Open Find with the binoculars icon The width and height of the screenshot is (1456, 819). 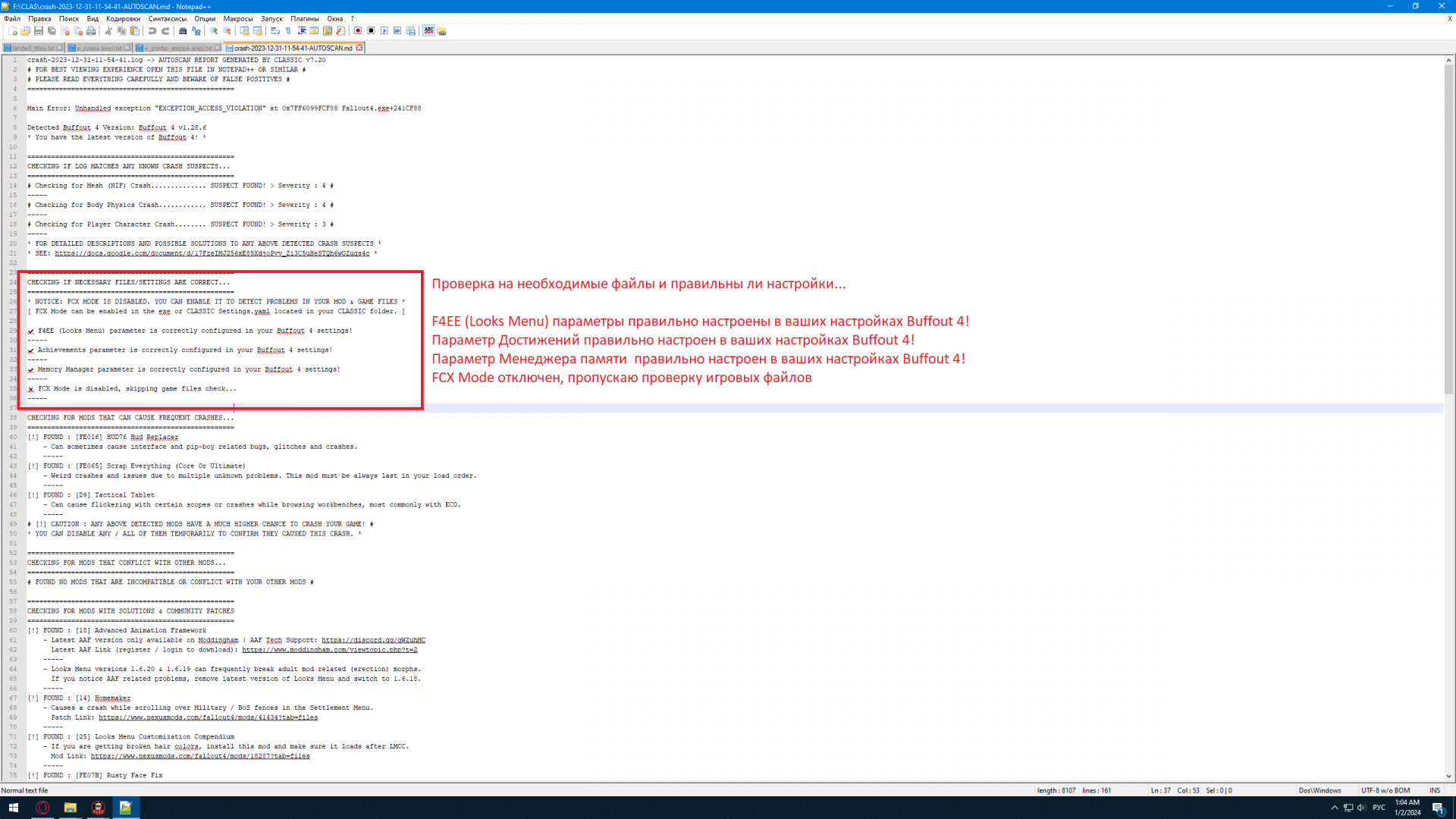pos(183,31)
